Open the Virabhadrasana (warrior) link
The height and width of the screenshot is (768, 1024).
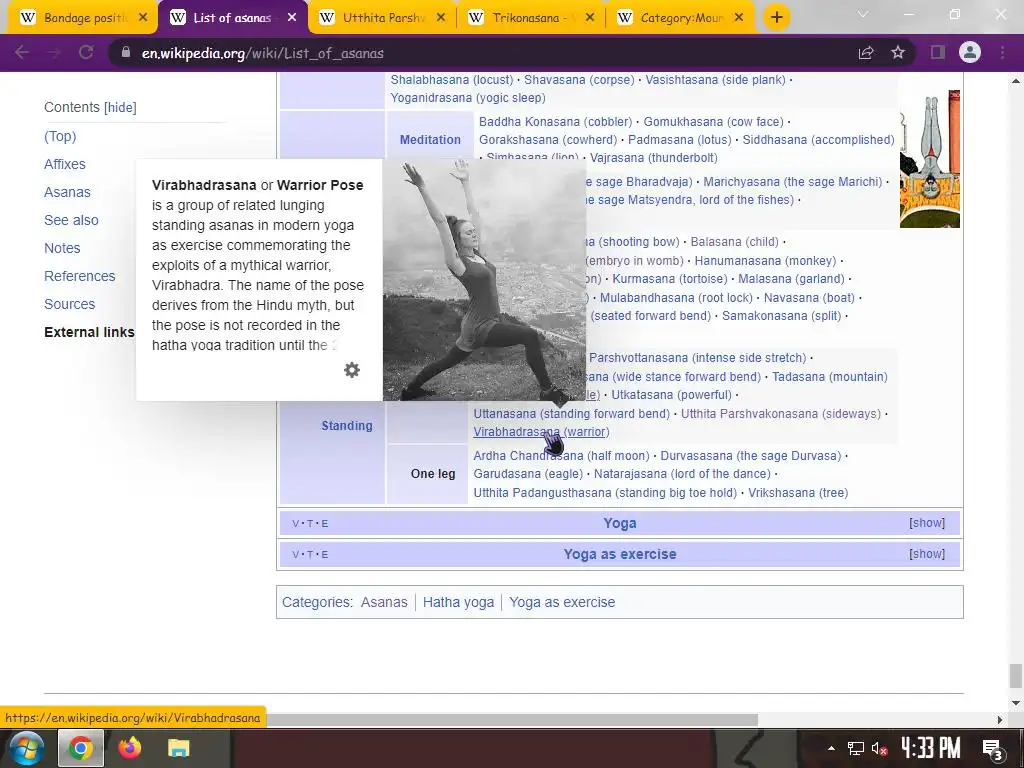click(x=541, y=432)
